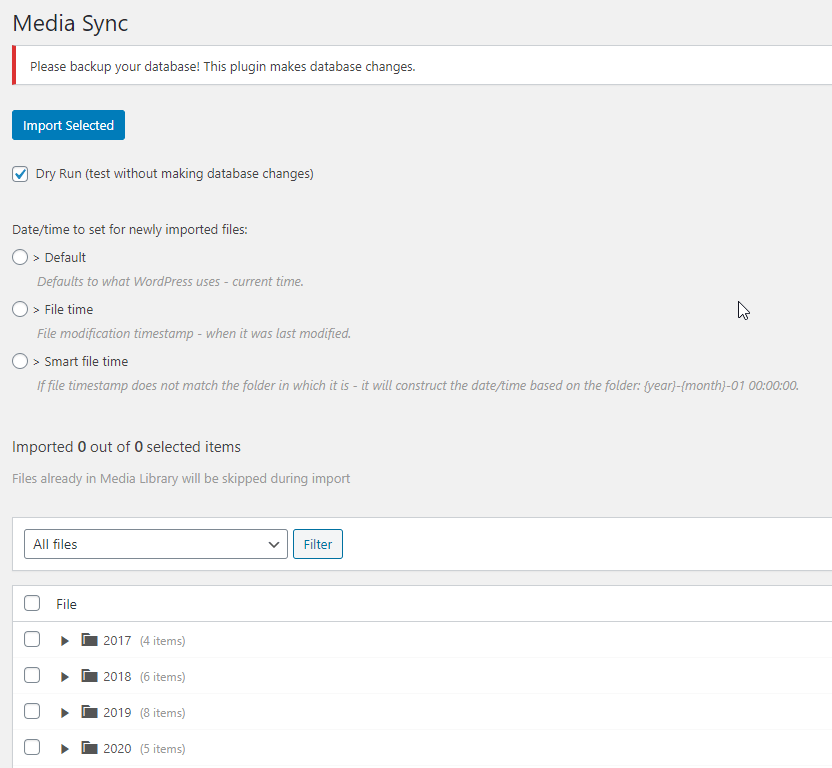Click the 2020 folder icon

pos(90,748)
